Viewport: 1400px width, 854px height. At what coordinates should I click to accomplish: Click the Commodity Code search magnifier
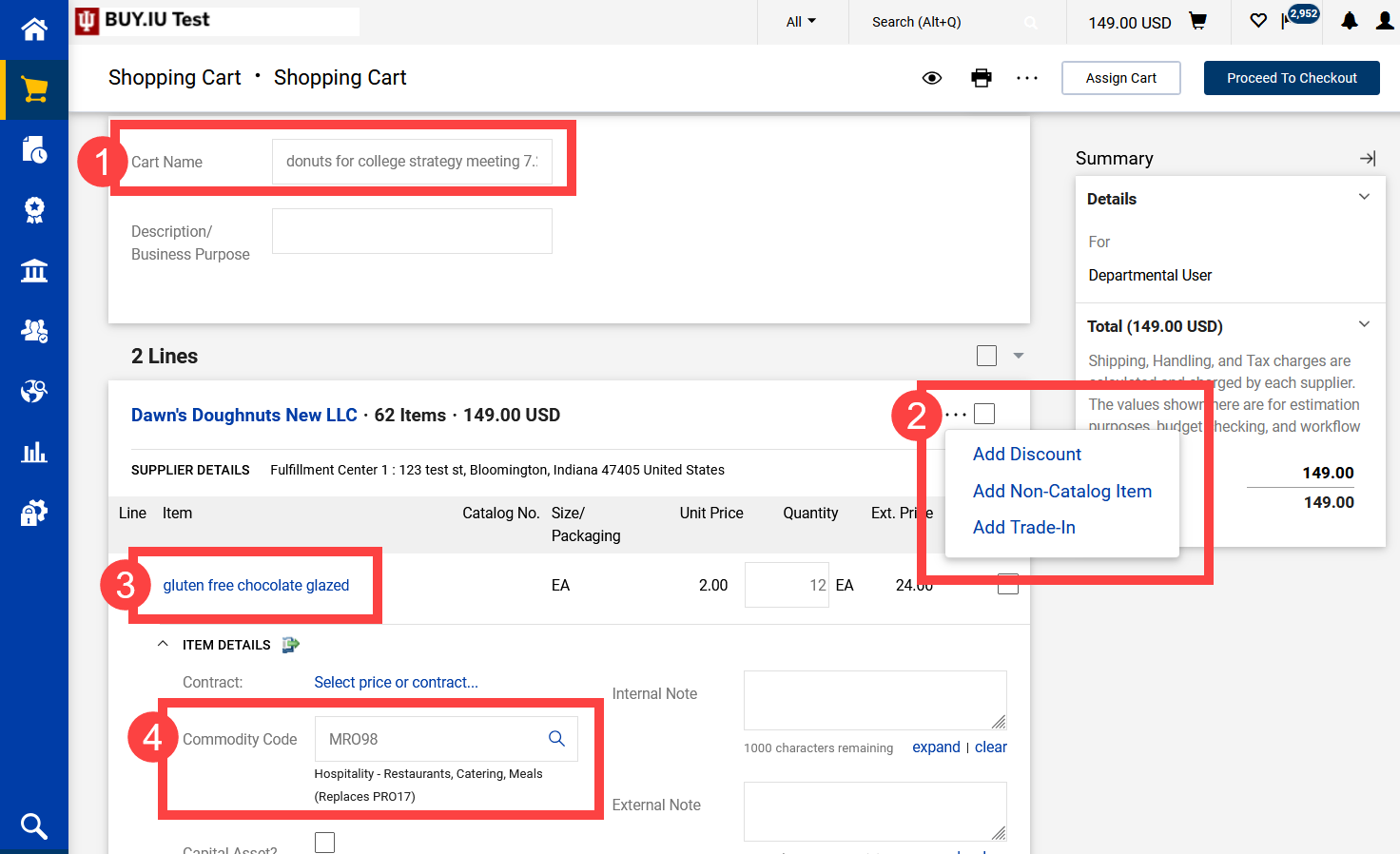pos(556,739)
